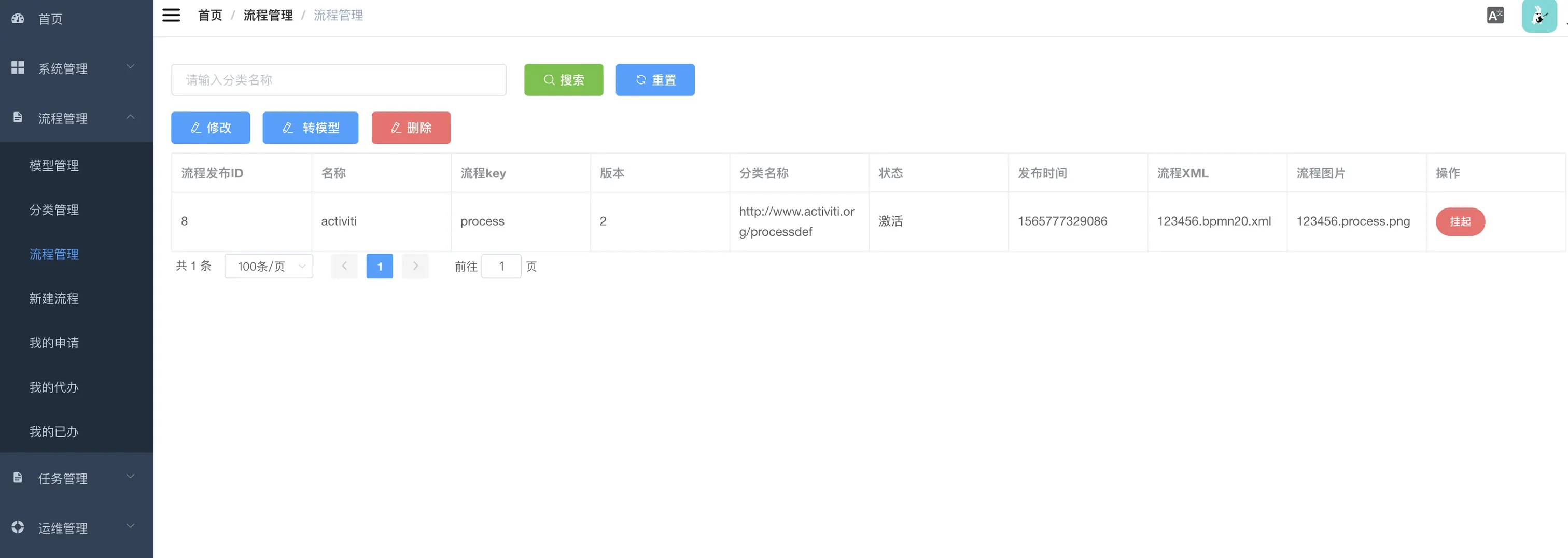Click the 首页 breadcrumb link
Viewport: 1568px width, 558px height.
tap(210, 15)
